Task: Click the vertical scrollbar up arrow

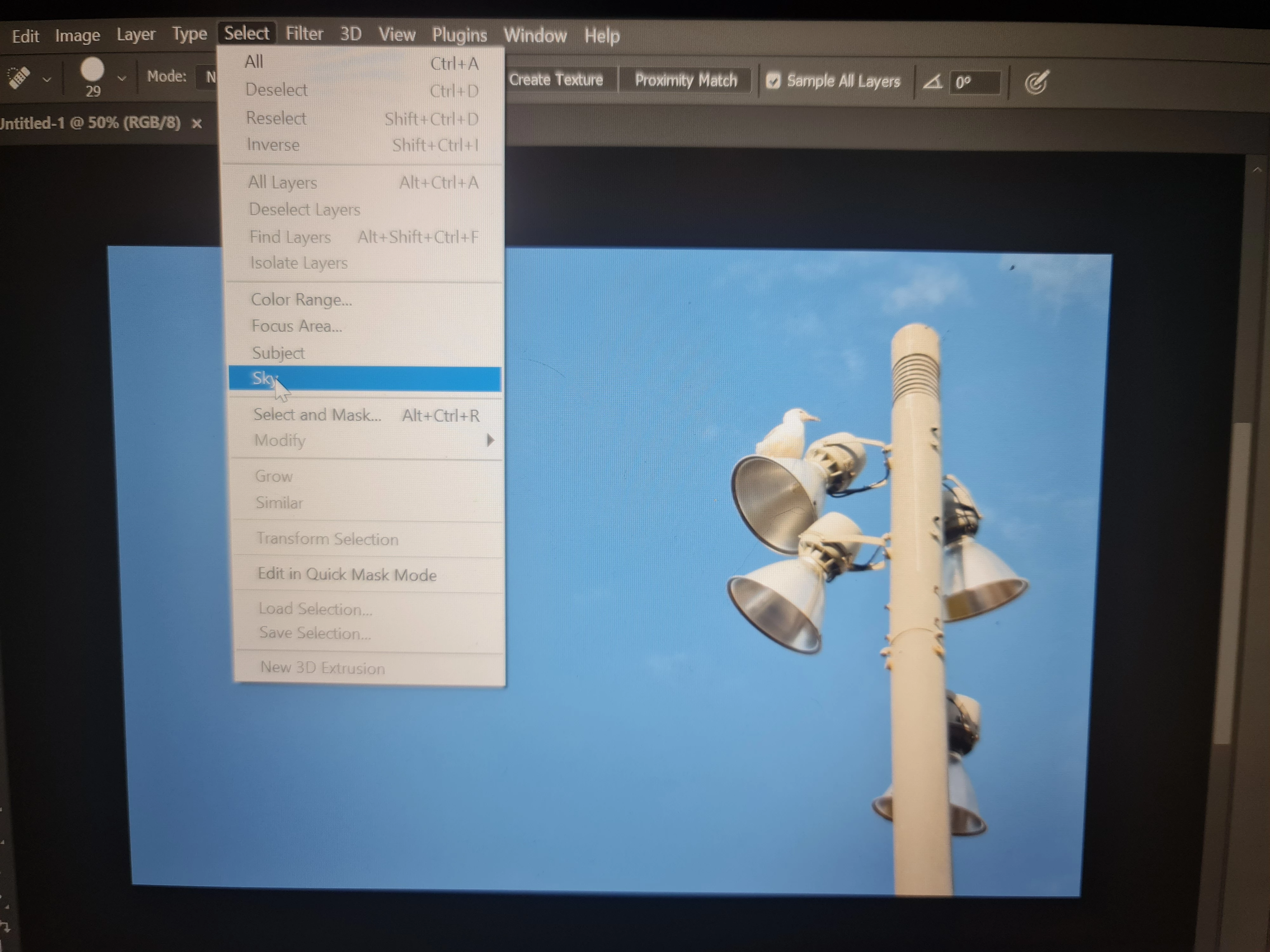Action: (x=1257, y=170)
